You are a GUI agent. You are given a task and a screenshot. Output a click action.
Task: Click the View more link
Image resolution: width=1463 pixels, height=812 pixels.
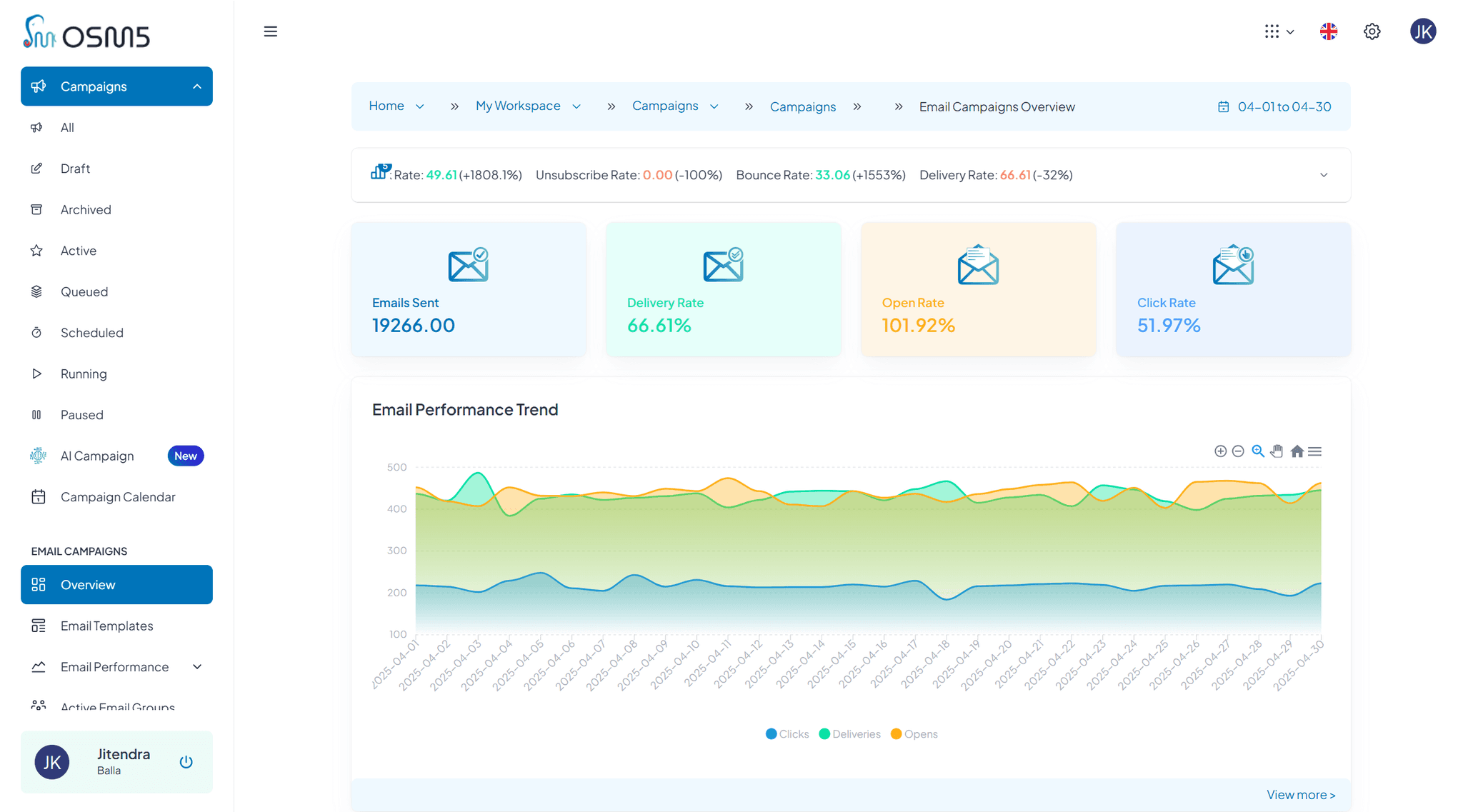point(1300,795)
